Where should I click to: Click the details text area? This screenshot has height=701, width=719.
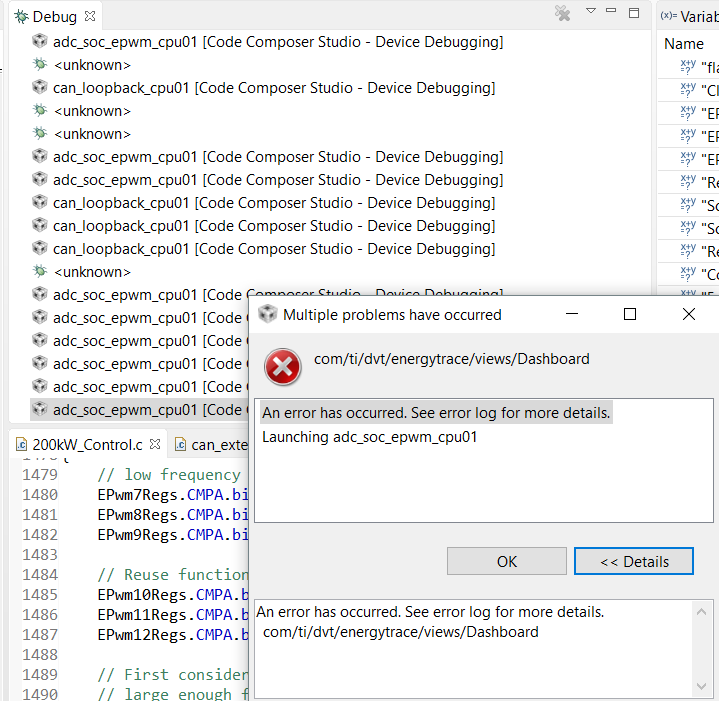pos(474,649)
